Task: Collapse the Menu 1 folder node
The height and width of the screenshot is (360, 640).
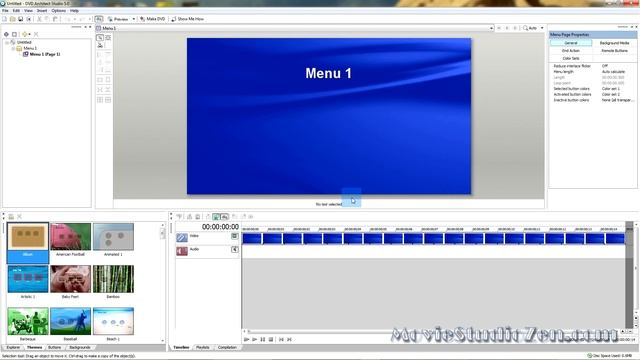Action: [x=13, y=48]
